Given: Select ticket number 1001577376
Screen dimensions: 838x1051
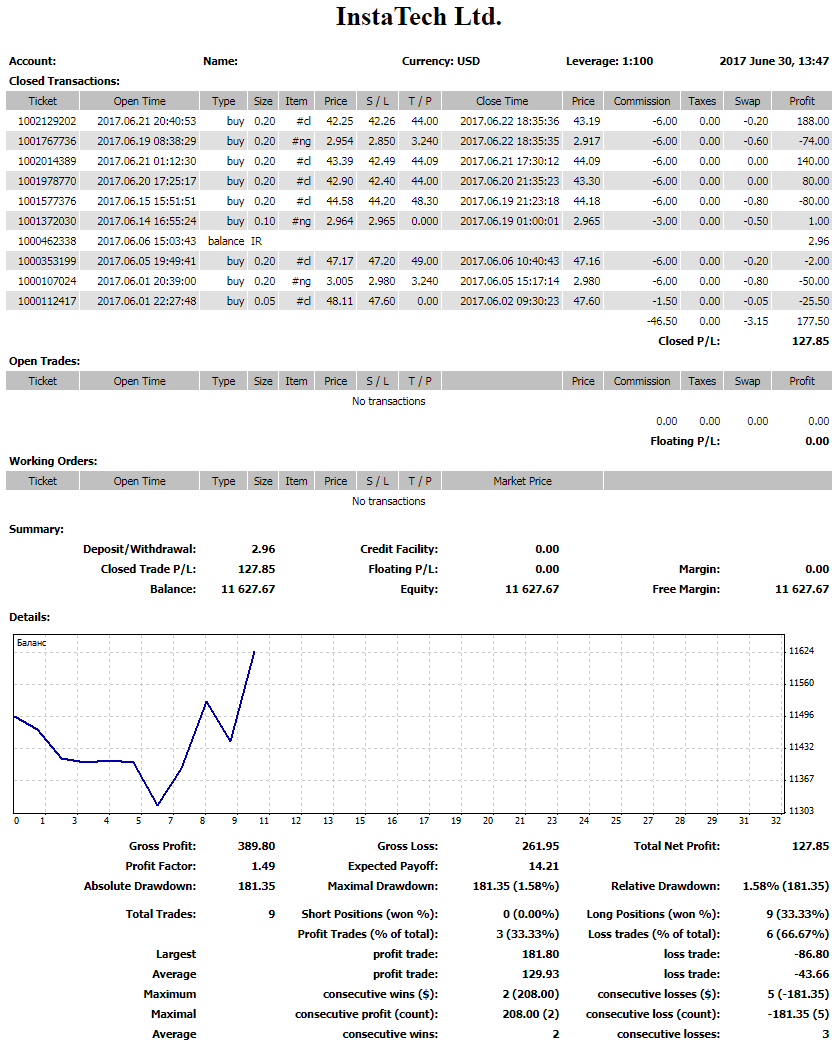Looking at the screenshot, I should pyautogui.click(x=47, y=202).
